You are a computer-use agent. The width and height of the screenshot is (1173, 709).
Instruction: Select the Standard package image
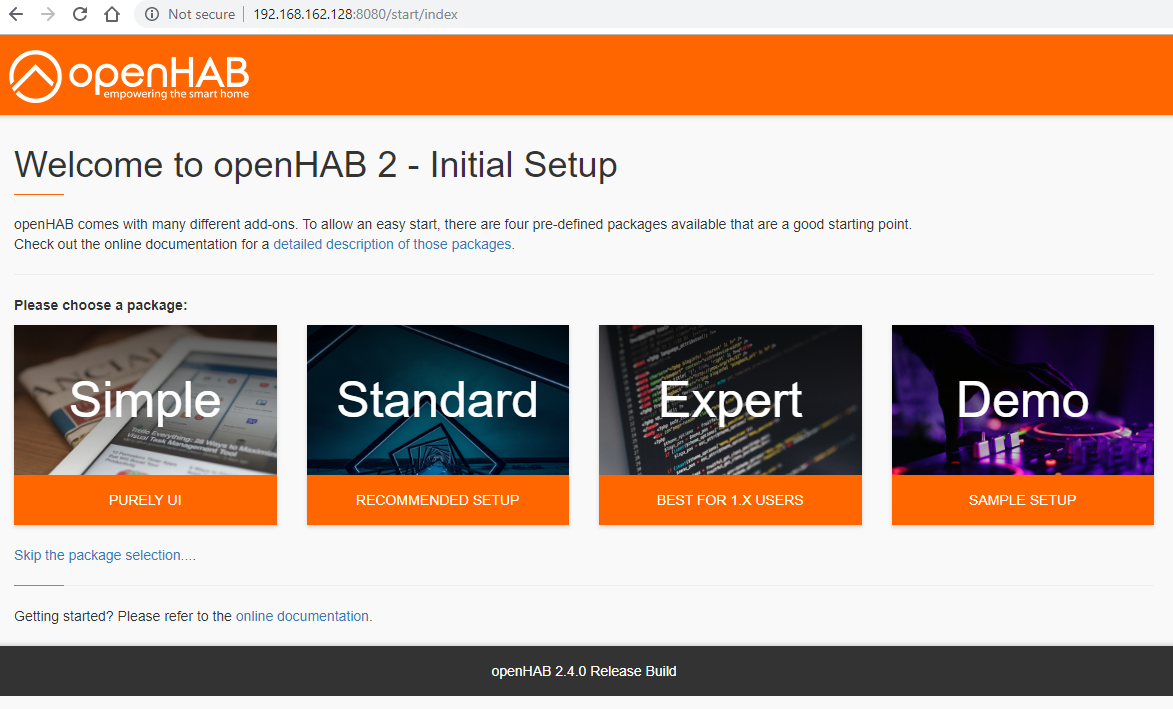coord(438,400)
